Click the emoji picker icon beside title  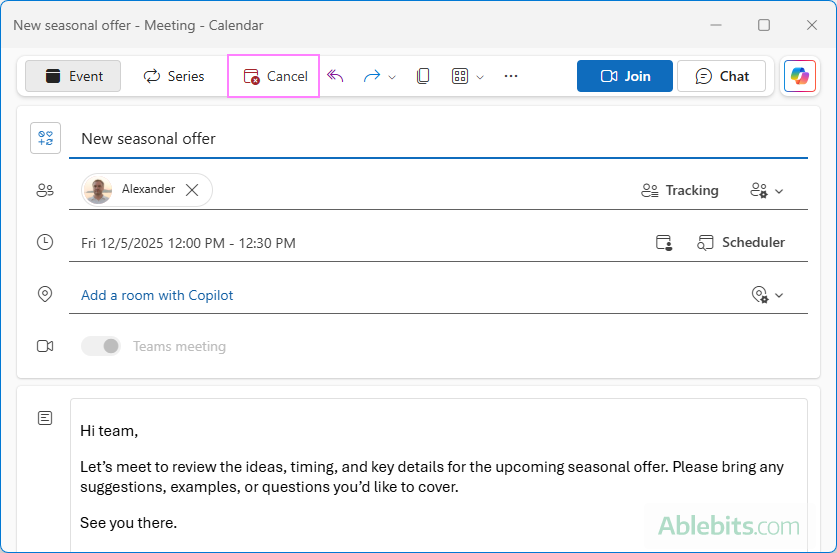[45, 138]
